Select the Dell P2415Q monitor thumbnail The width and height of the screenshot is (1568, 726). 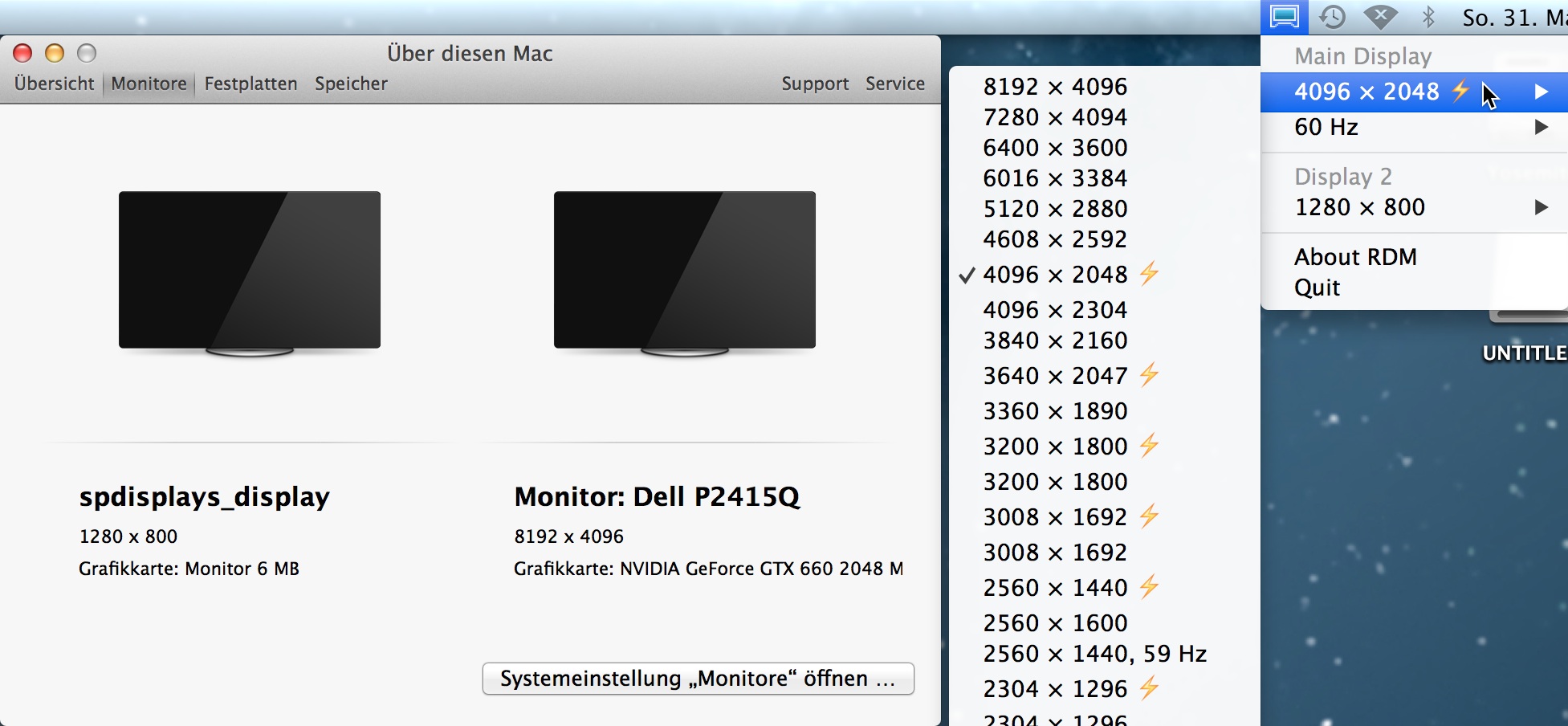coord(685,273)
